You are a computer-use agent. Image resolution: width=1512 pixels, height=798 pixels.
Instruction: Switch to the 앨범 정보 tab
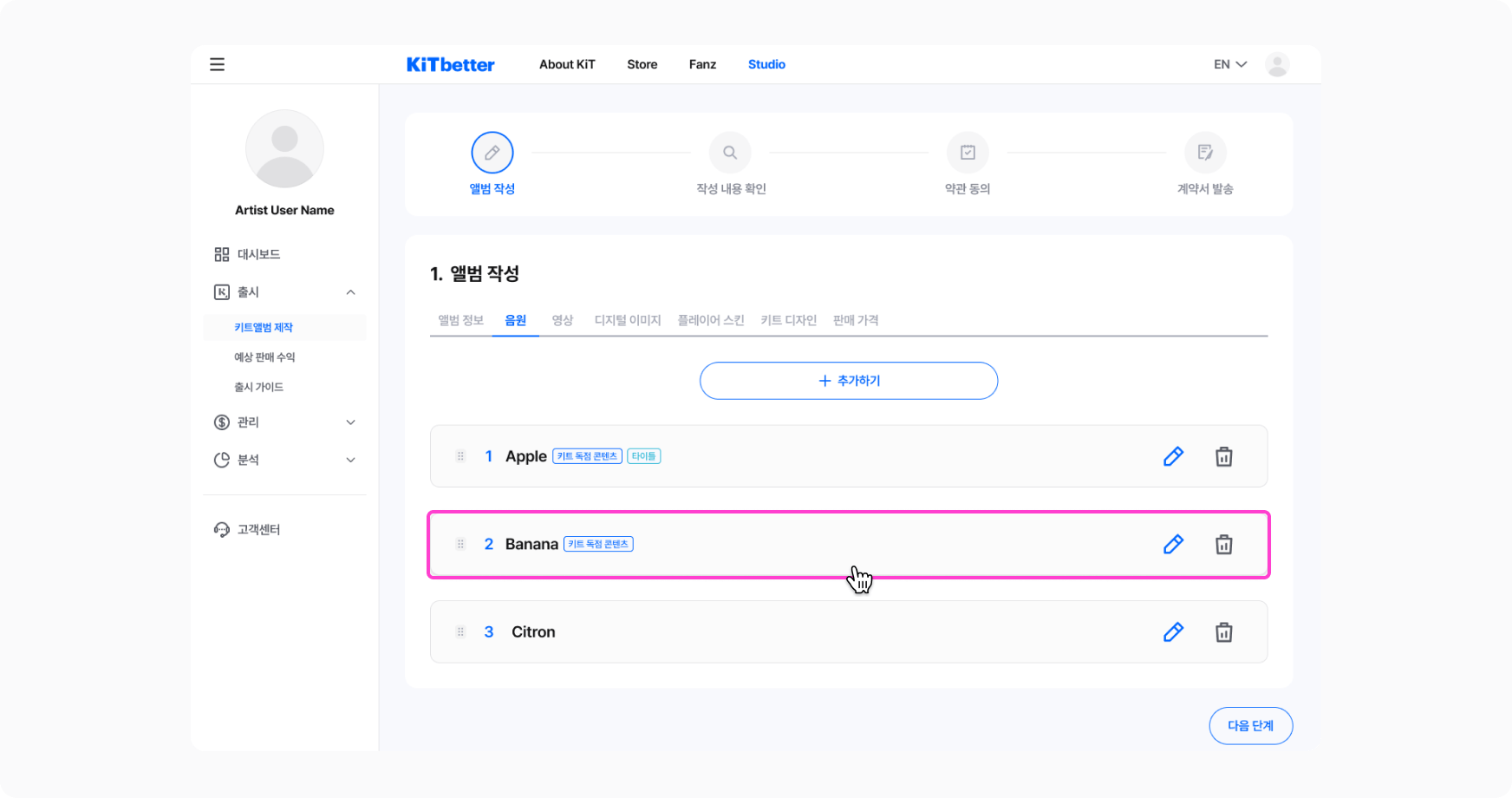coord(460,320)
